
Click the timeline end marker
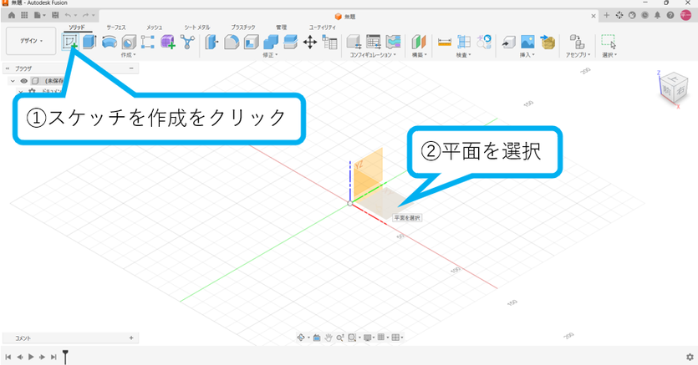pyautogui.click(x=65, y=357)
